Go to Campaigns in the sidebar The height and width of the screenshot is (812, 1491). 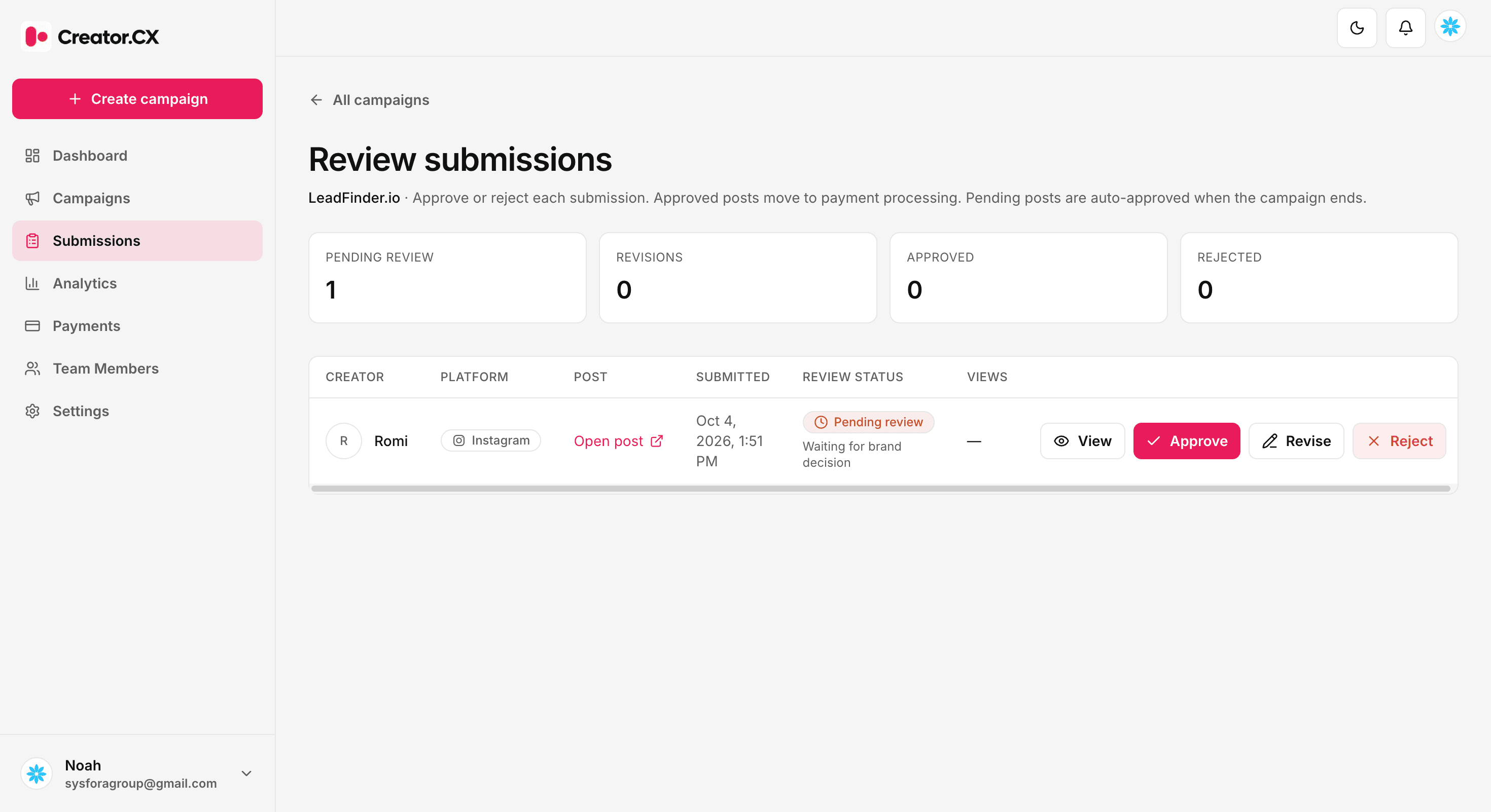pos(137,198)
